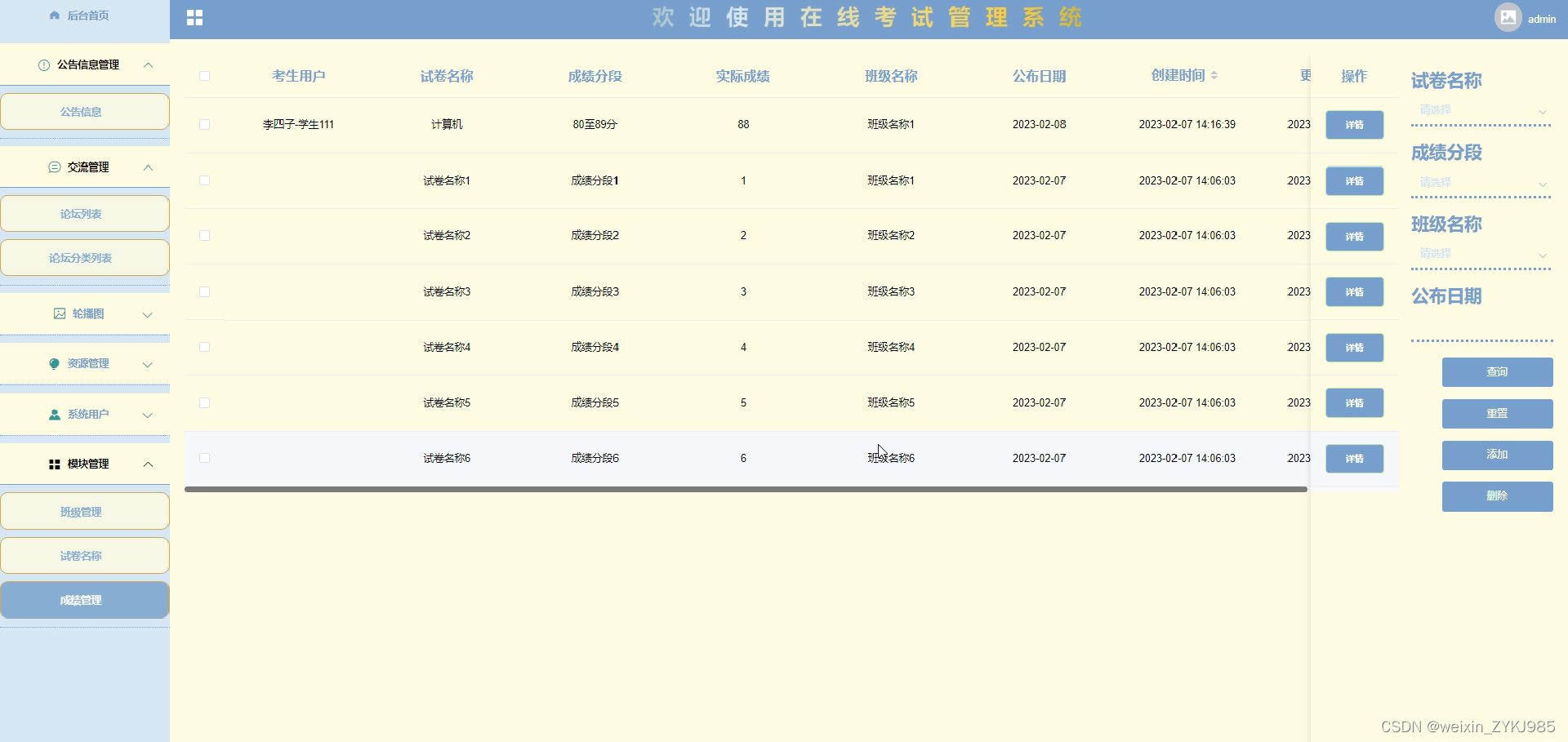Click the table horizontal scrollbar

pyautogui.click(x=746, y=490)
